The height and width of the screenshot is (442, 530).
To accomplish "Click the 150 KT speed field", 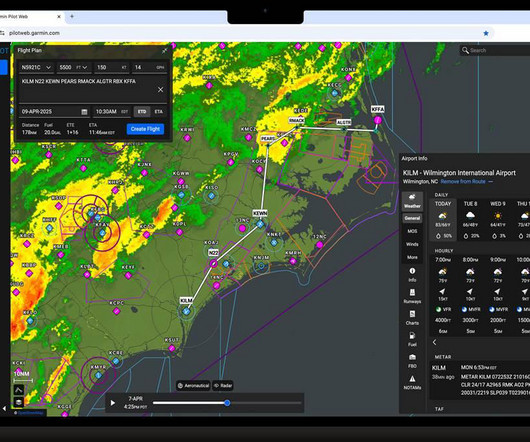I will click(x=112, y=68).
